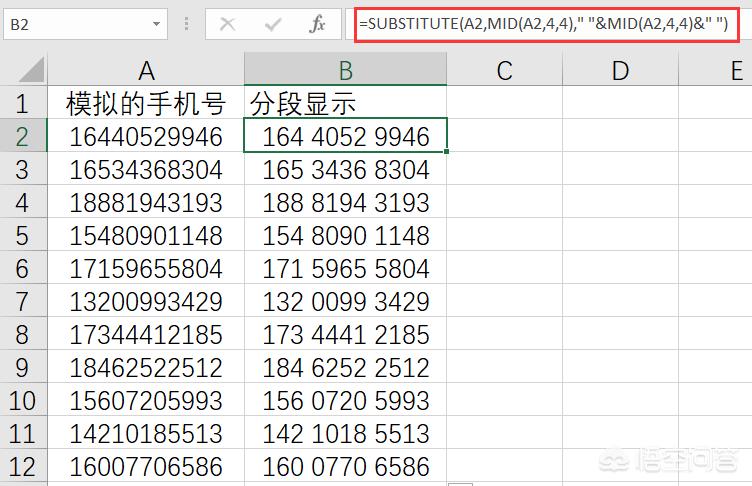Screen dimensions: 752x486
Task: Select row 7 header
Action: coord(23,301)
